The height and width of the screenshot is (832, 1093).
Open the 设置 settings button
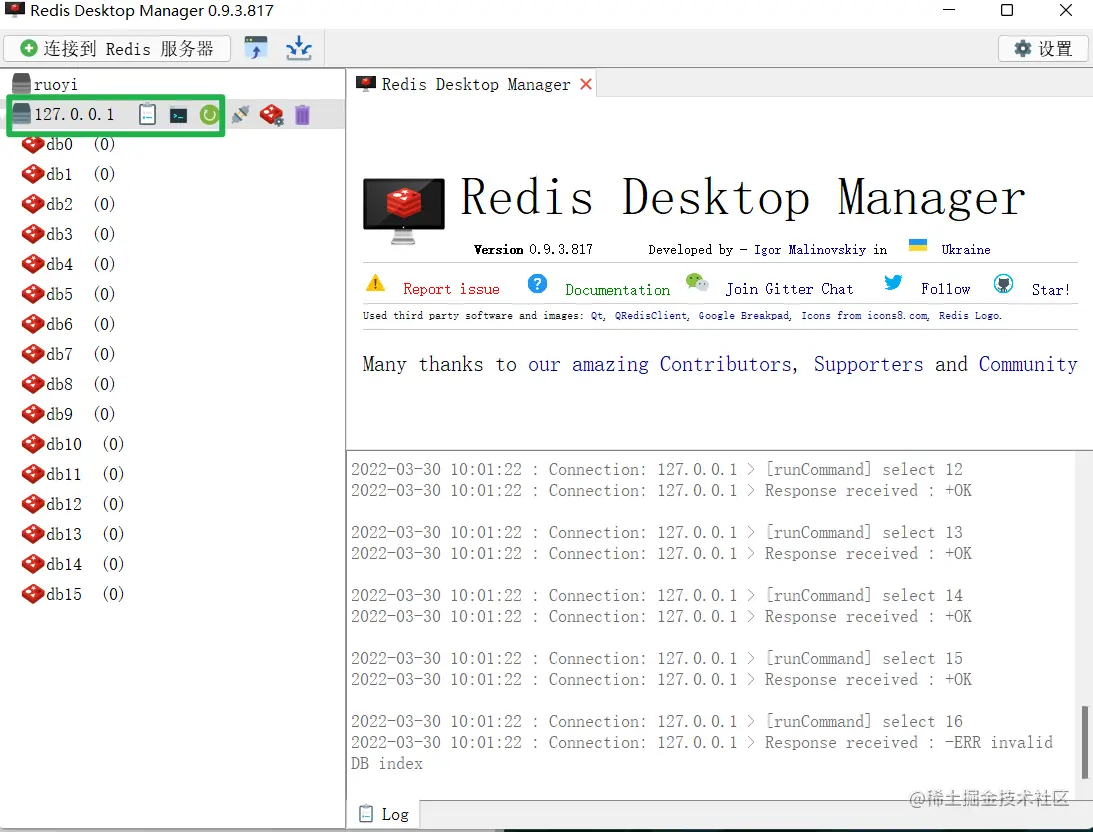click(1043, 48)
